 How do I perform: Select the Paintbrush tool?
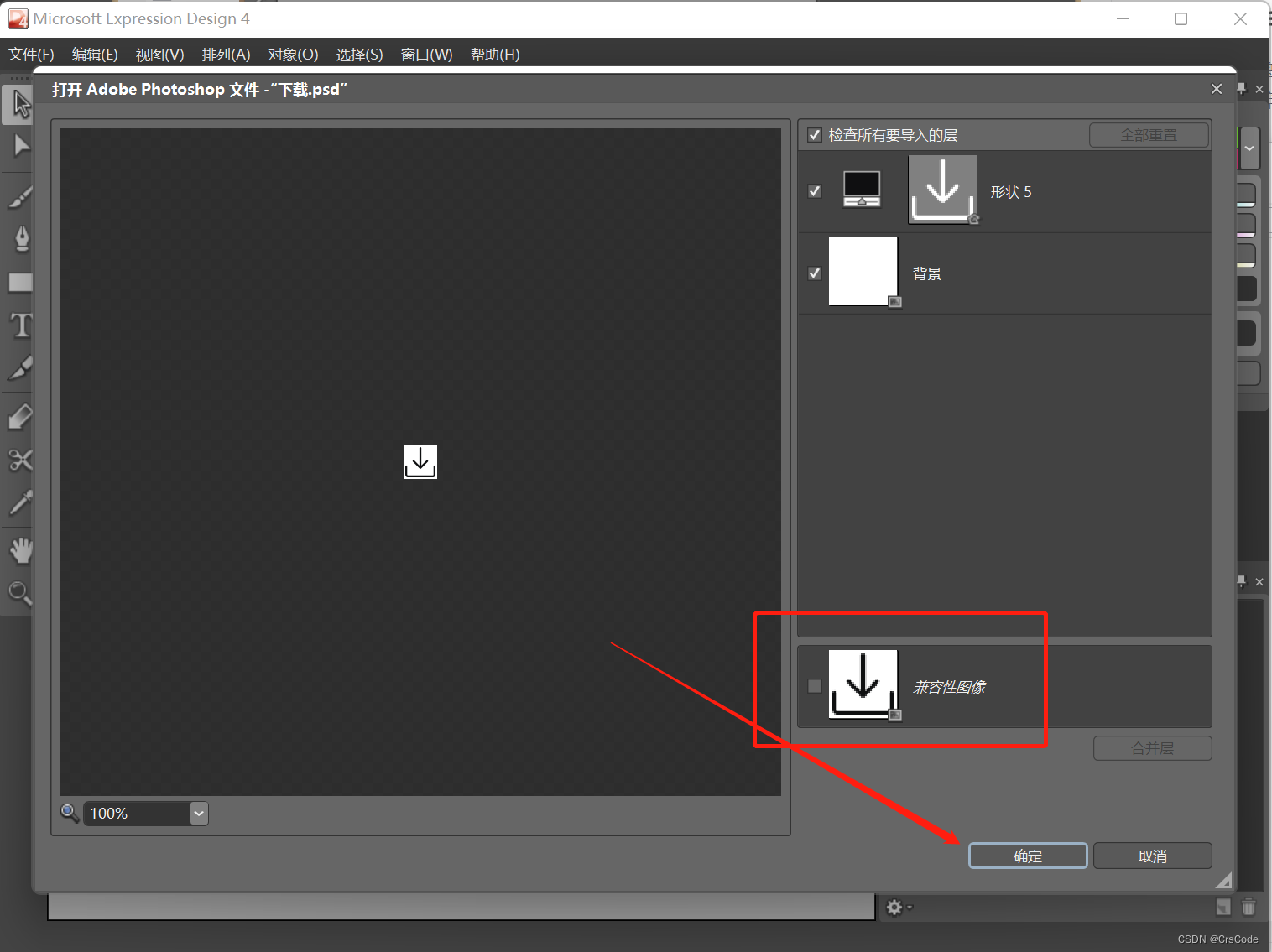(x=20, y=196)
